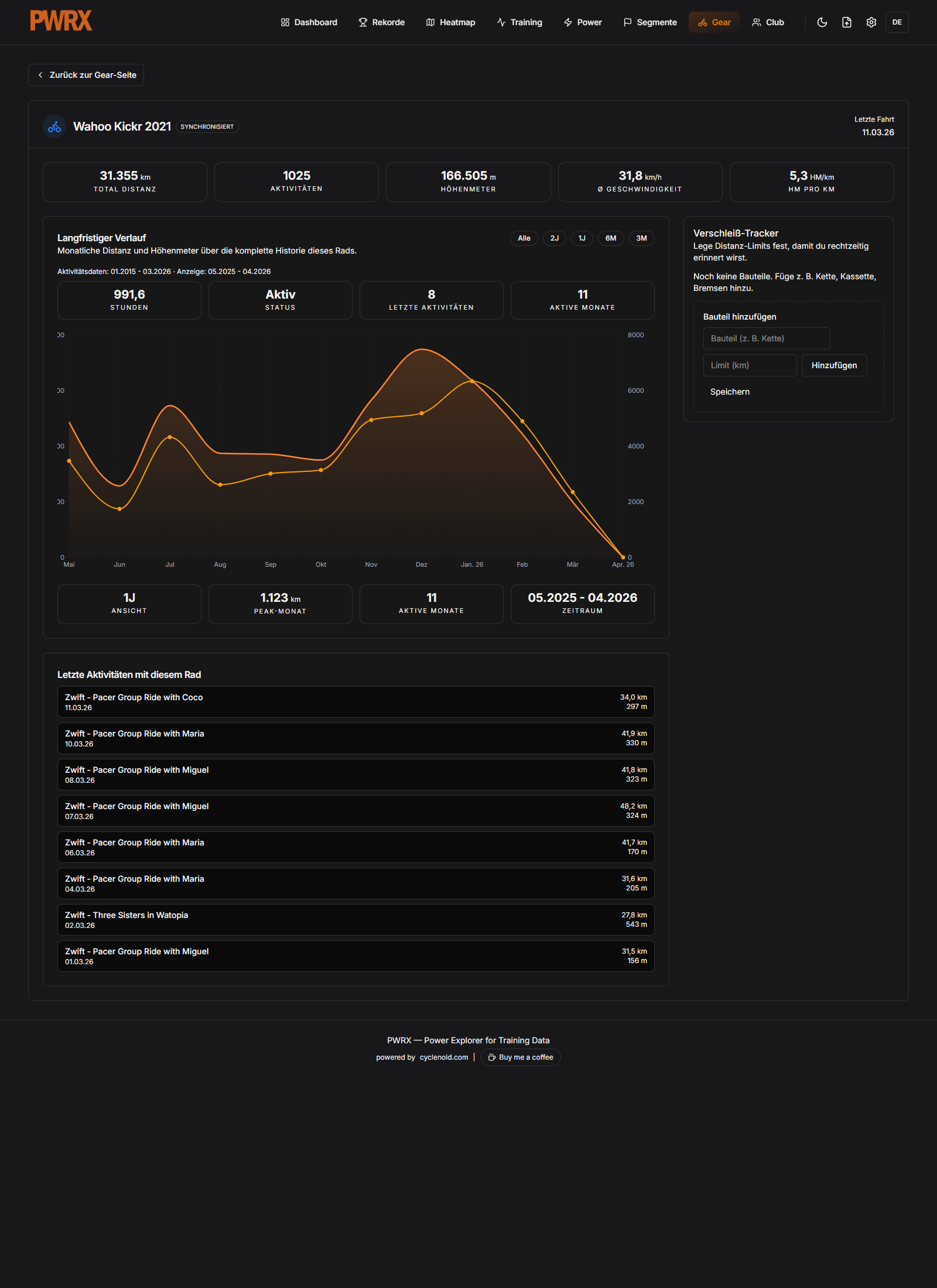Focus the Limit (km) input field

click(750, 365)
